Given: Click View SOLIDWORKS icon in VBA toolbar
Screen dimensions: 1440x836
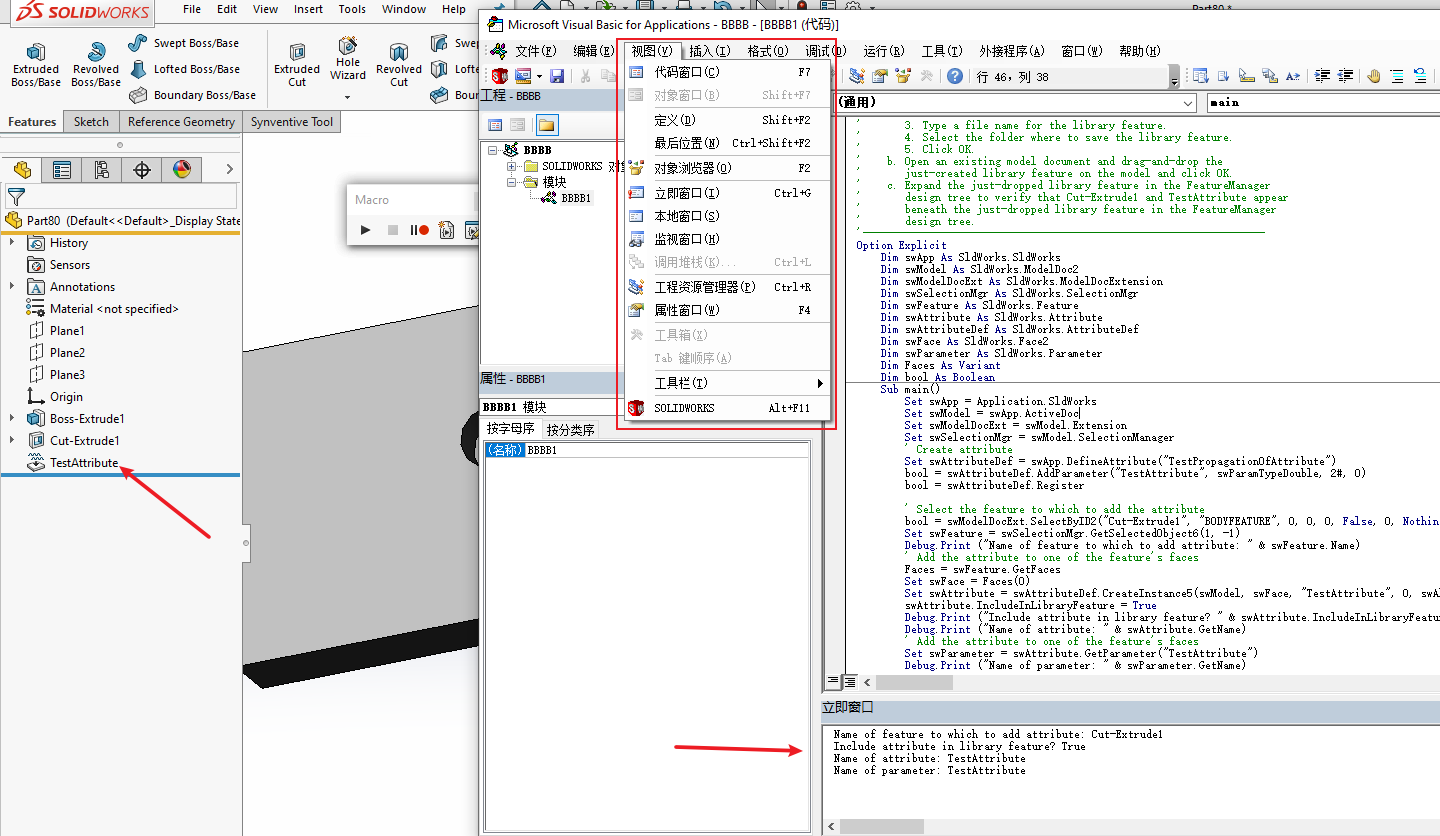Looking at the screenshot, I should 499,76.
